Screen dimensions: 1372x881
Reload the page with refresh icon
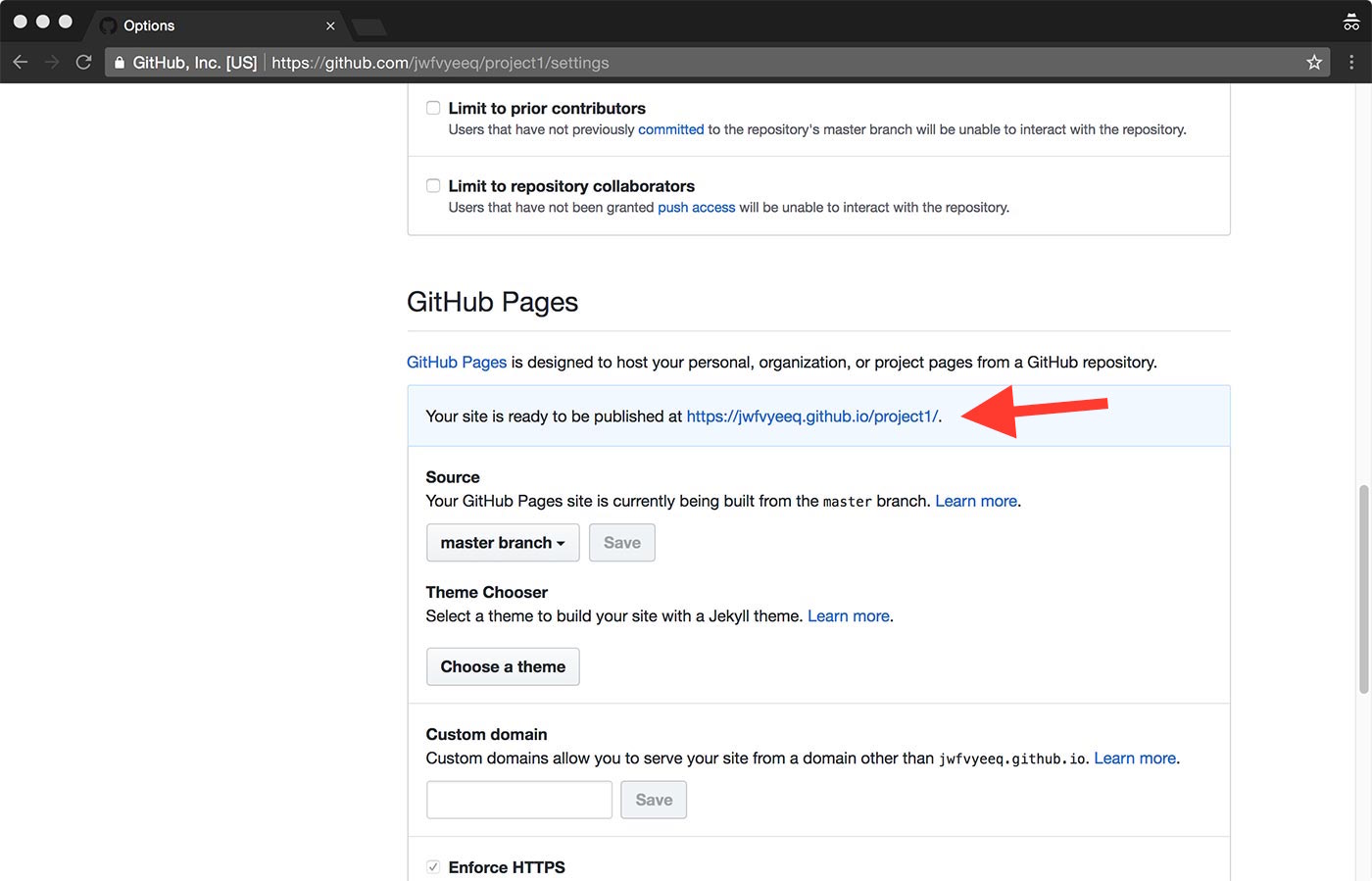(x=83, y=63)
